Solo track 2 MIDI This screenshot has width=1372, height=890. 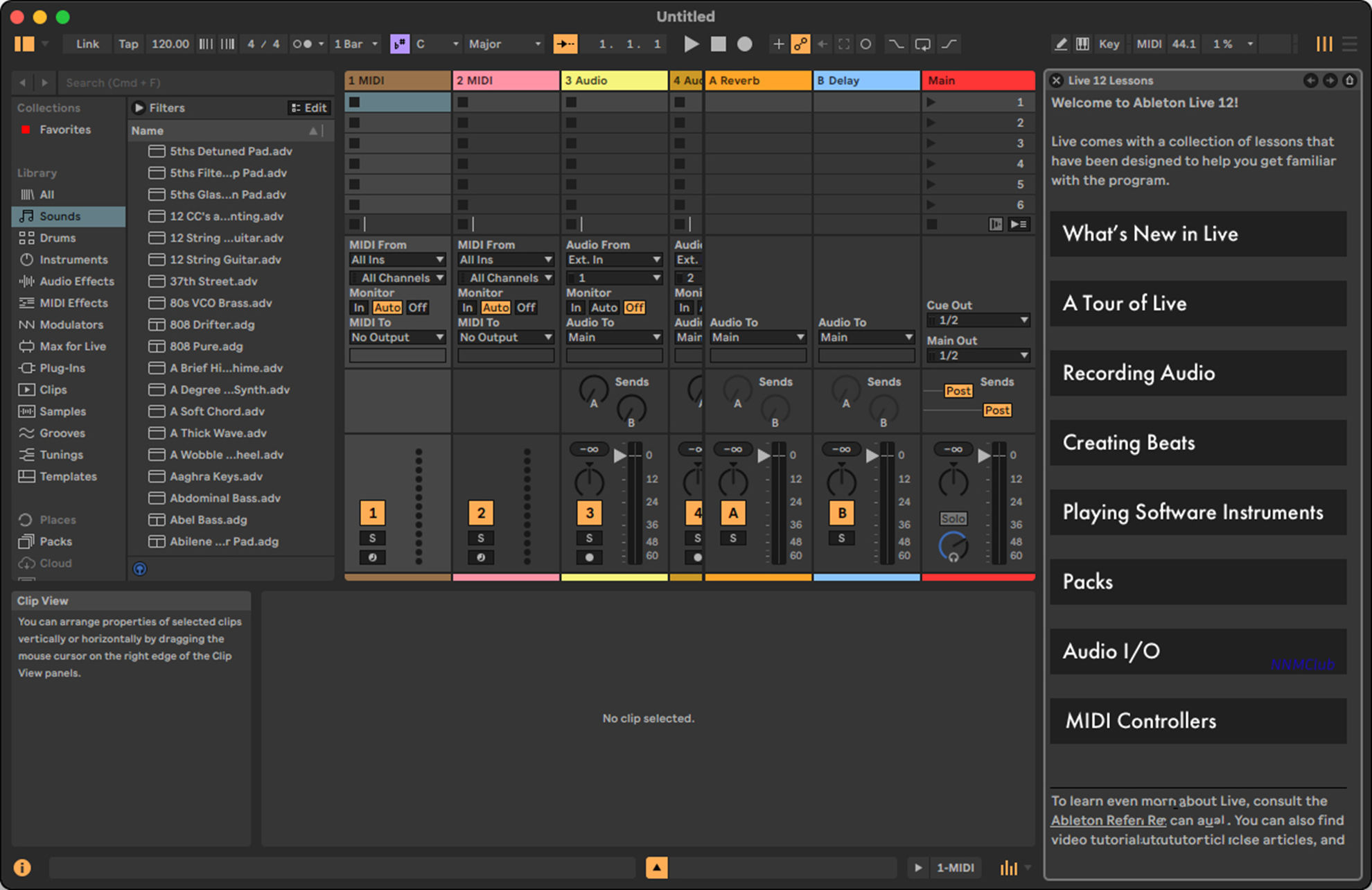click(x=481, y=538)
